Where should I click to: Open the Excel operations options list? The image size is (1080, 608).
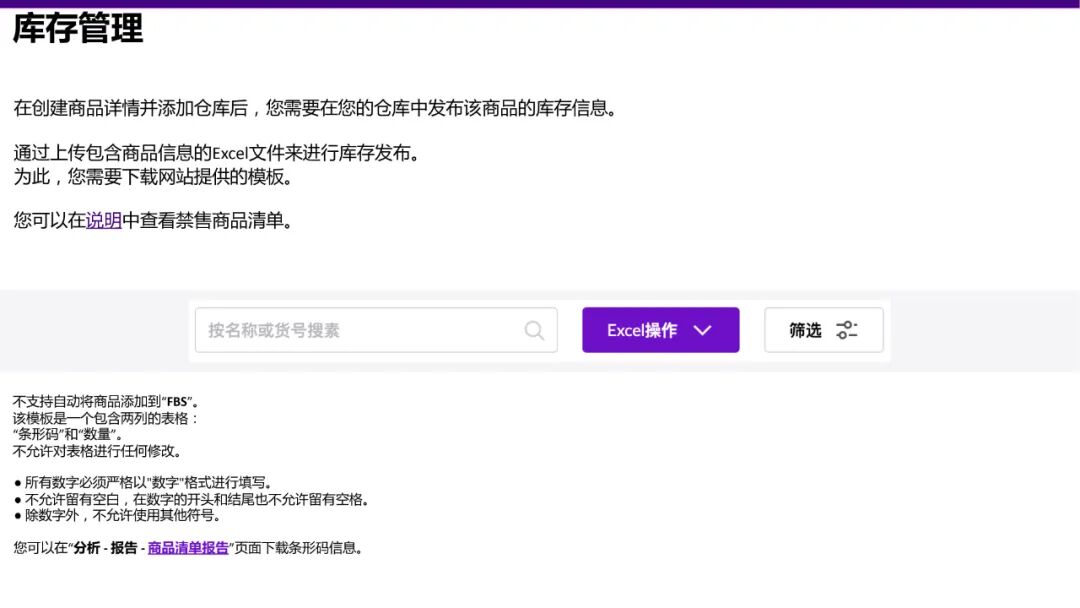point(660,329)
